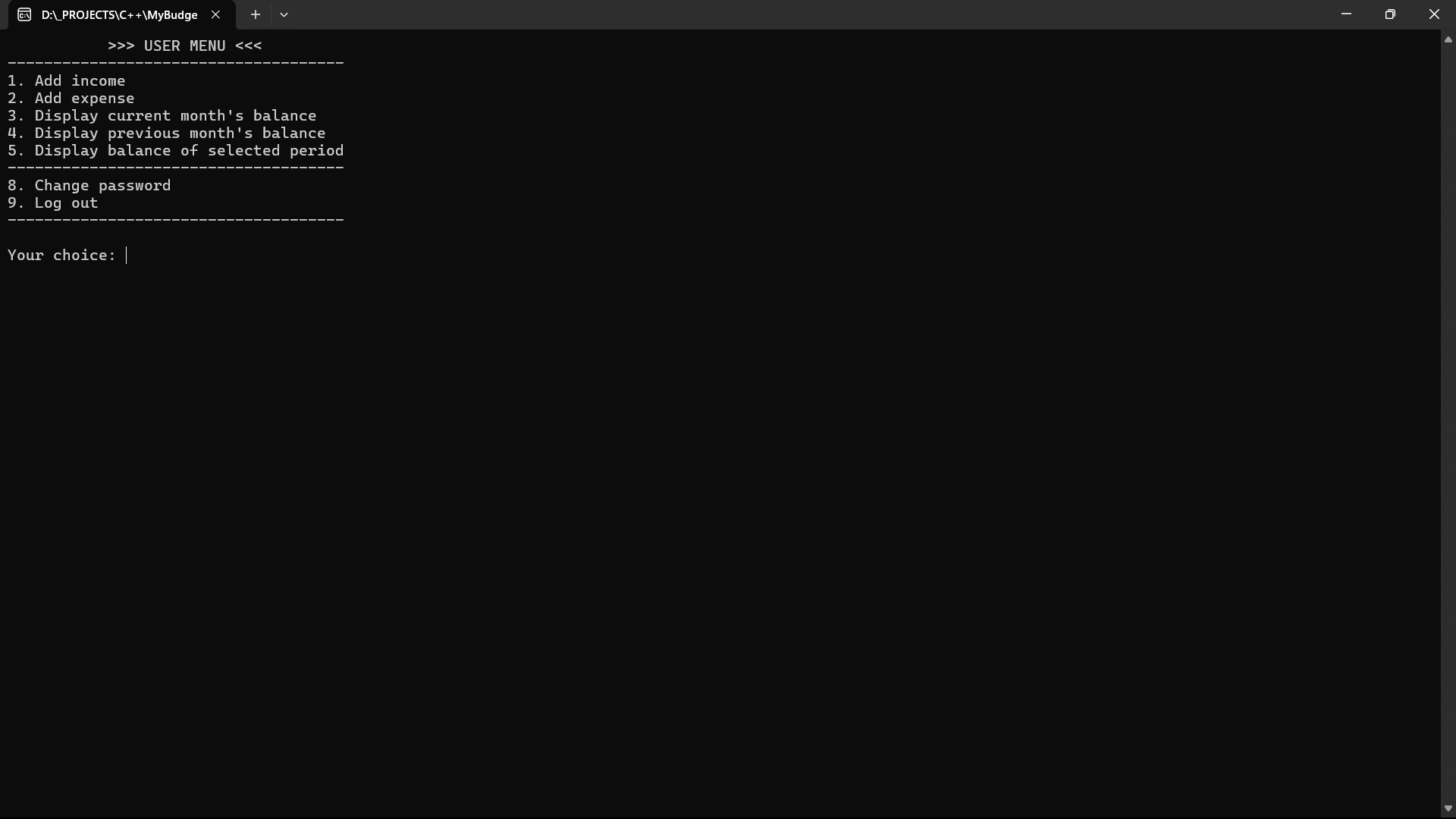1456x819 pixels.
Task: Restore down the terminal window
Action: (x=1390, y=14)
